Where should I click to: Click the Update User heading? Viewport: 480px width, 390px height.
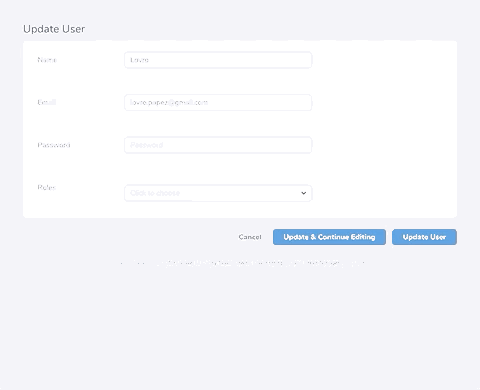(x=54, y=29)
